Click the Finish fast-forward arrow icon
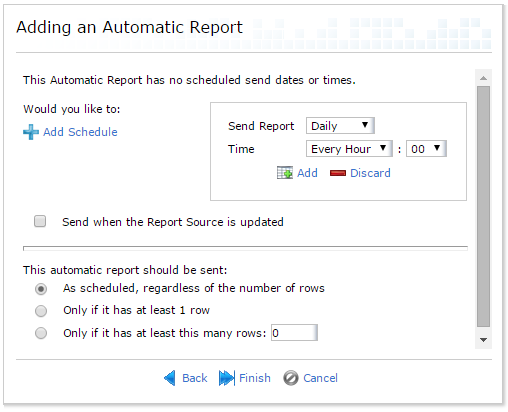508x412 pixels. 227,378
